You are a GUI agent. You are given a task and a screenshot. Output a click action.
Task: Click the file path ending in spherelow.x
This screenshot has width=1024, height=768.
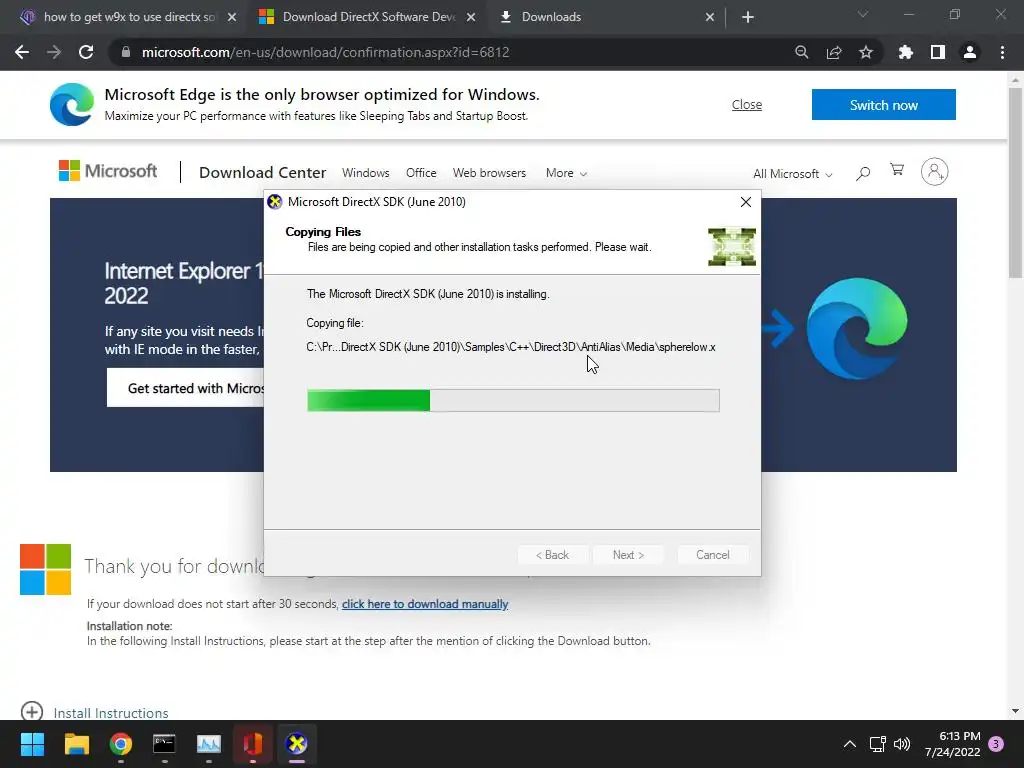[x=511, y=347]
